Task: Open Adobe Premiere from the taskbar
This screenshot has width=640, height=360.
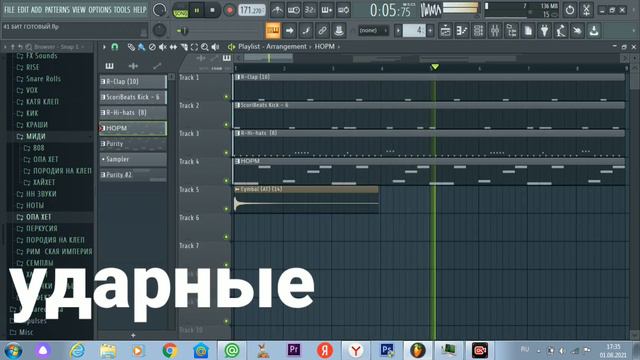Action: 293,350
